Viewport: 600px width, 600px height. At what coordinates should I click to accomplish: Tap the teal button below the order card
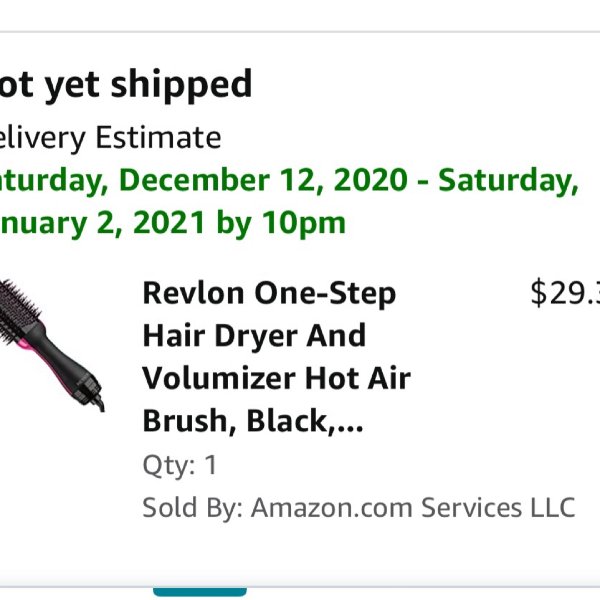[x=200, y=592]
